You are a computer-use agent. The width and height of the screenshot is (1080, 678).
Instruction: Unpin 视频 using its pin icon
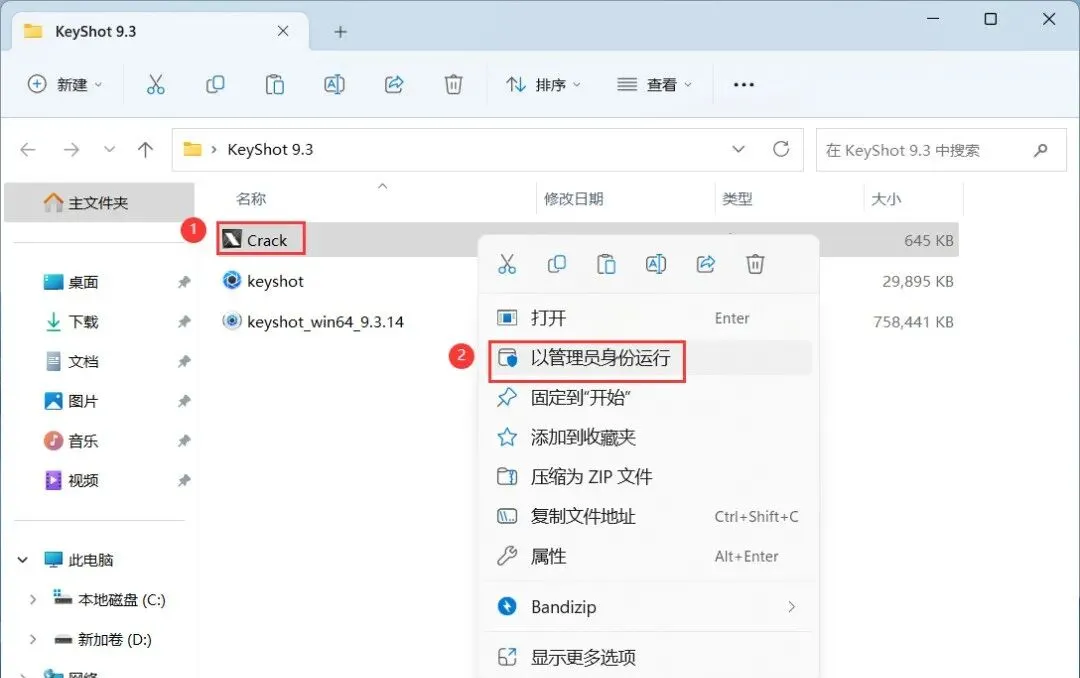pos(184,480)
